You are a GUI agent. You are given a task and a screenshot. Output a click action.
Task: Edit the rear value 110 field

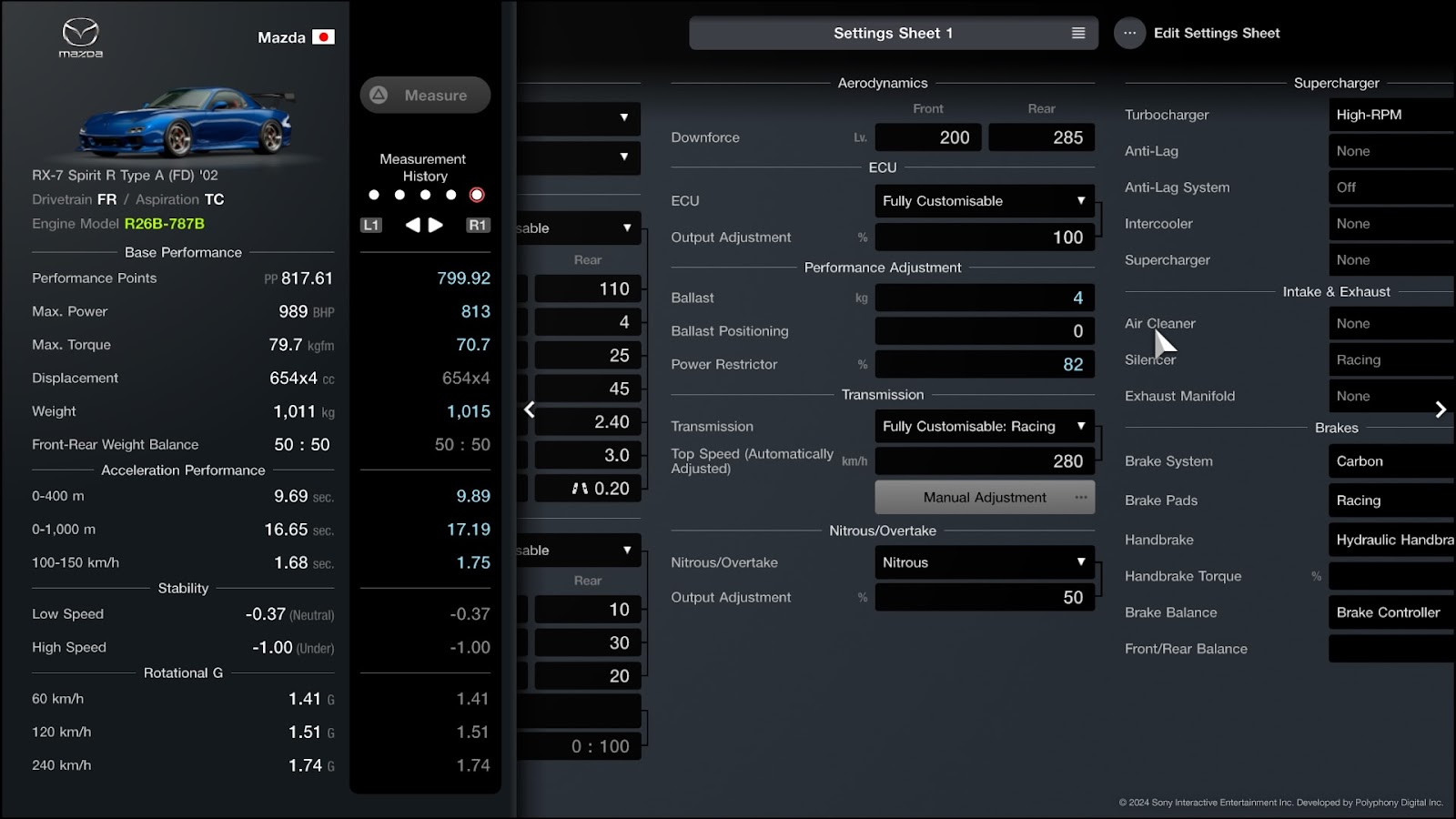pos(588,288)
